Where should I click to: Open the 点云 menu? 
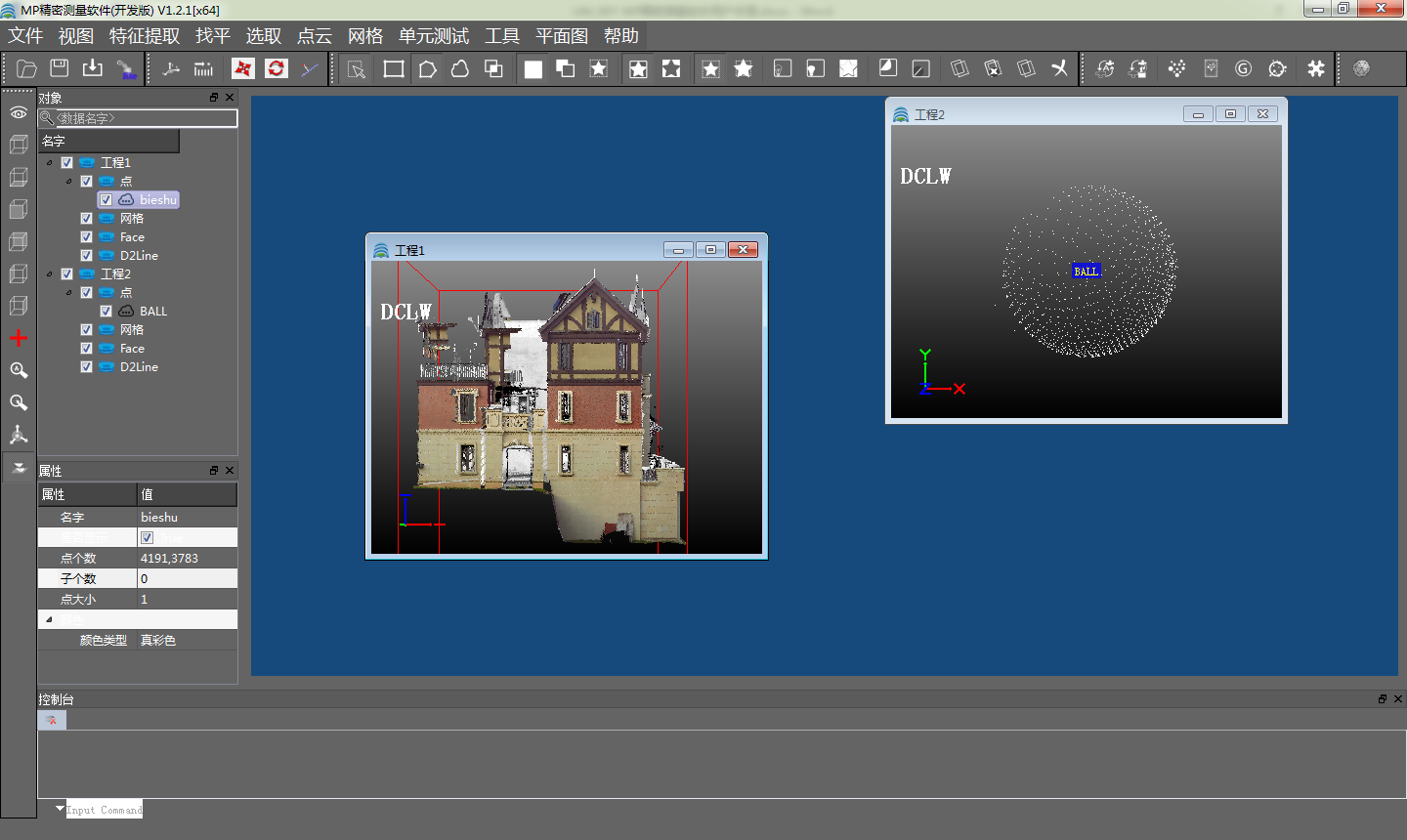pyautogui.click(x=315, y=36)
